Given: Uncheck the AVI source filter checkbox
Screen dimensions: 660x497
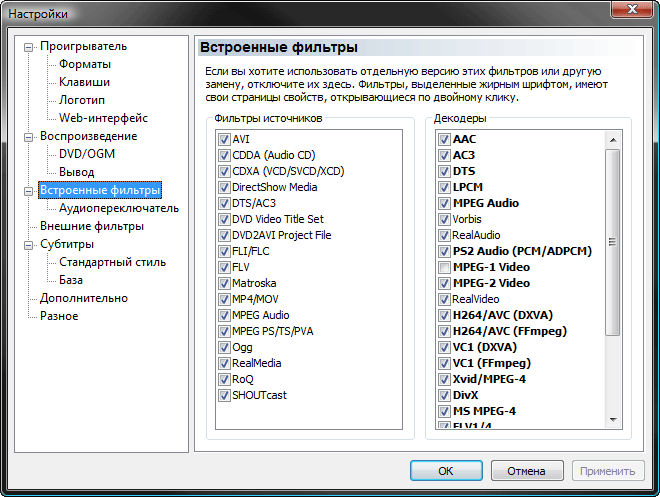Looking at the screenshot, I should (224, 139).
